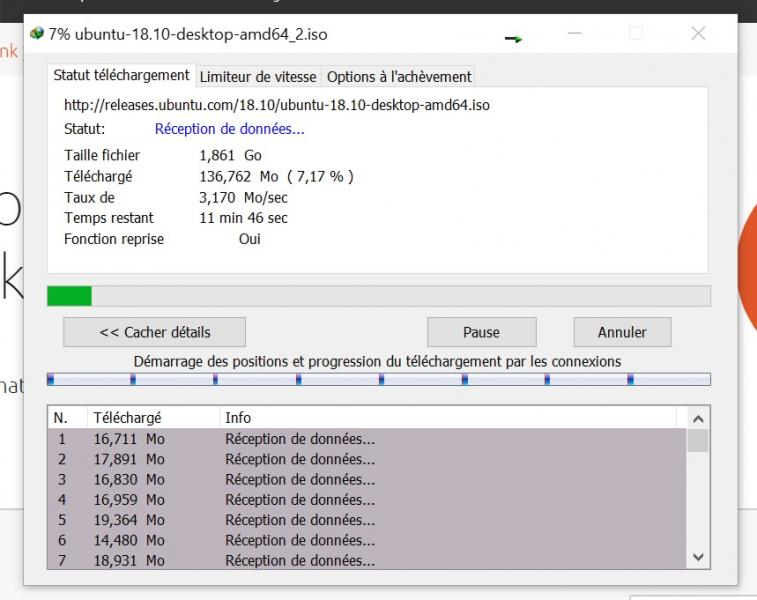The image size is (757, 600).
Task: Click the connections list scrollbar thumb
Action: tap(698, 441)
